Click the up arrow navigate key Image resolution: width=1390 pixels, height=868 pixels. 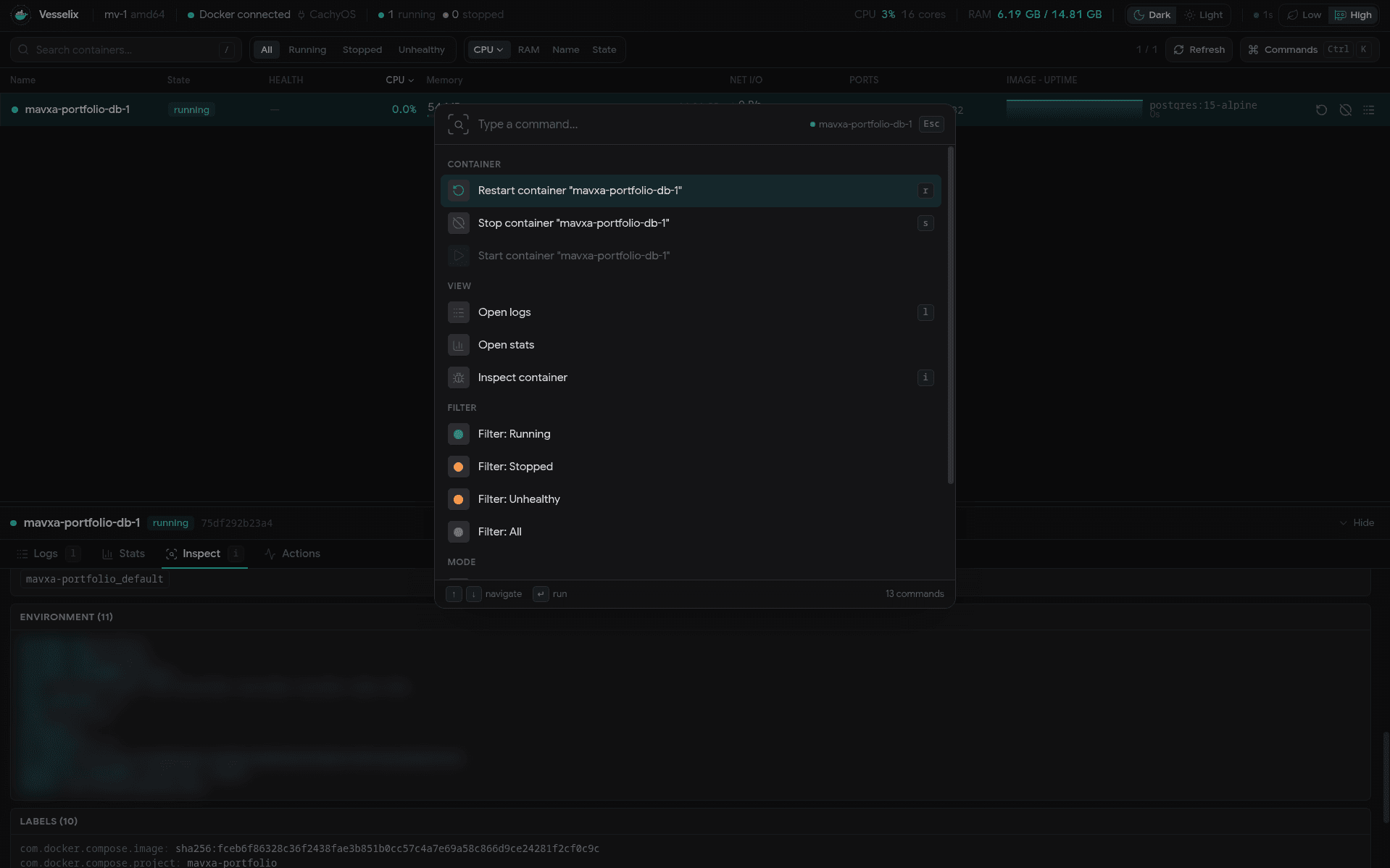click(x=454, y=594)
